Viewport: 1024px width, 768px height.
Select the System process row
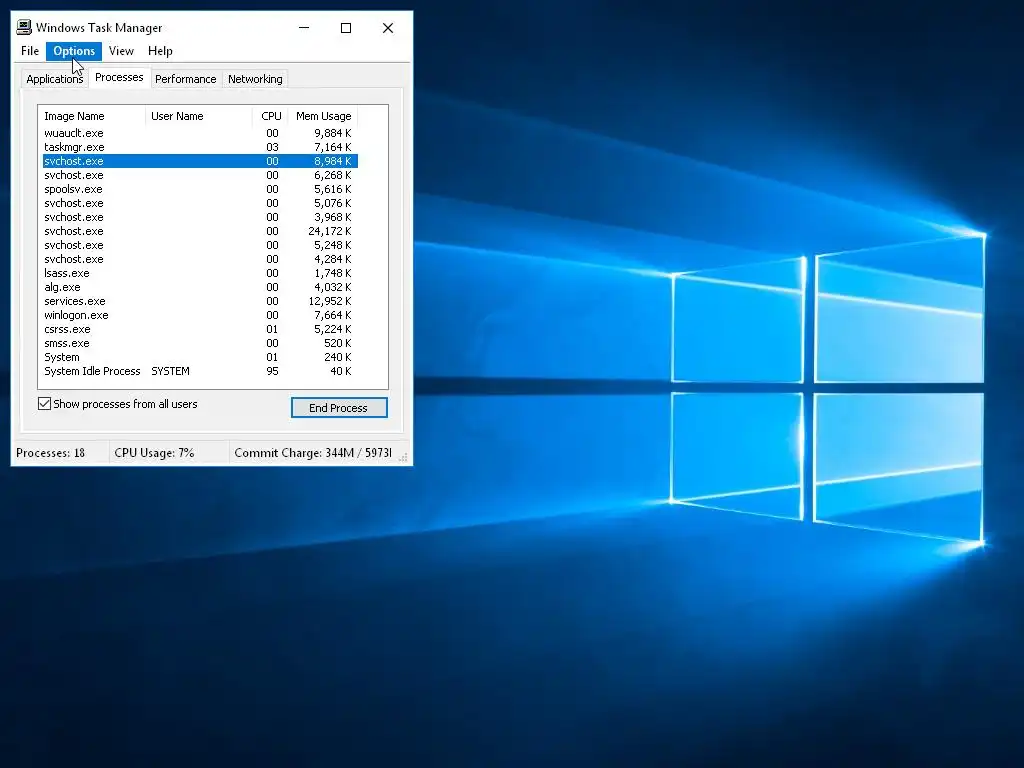[x=198, y=357]
